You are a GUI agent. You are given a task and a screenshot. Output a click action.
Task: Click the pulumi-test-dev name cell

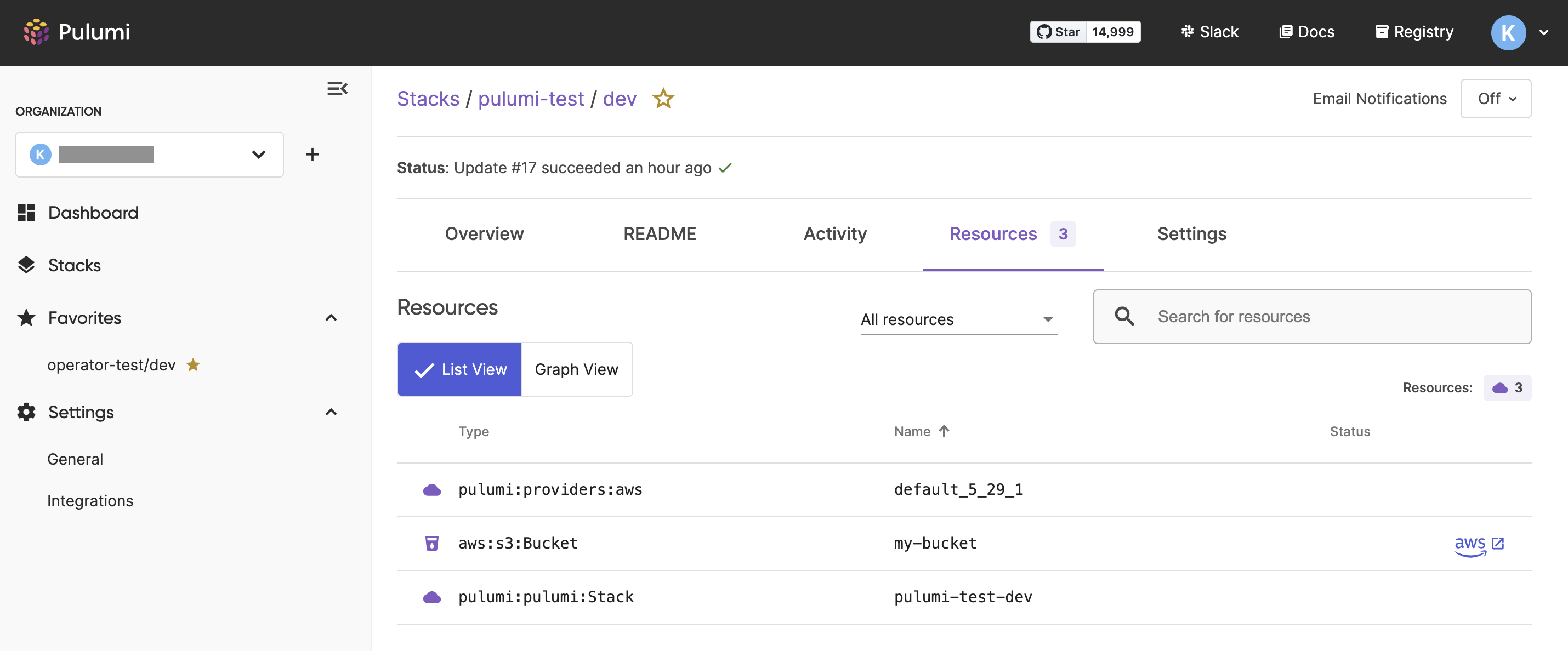point(963,597)
